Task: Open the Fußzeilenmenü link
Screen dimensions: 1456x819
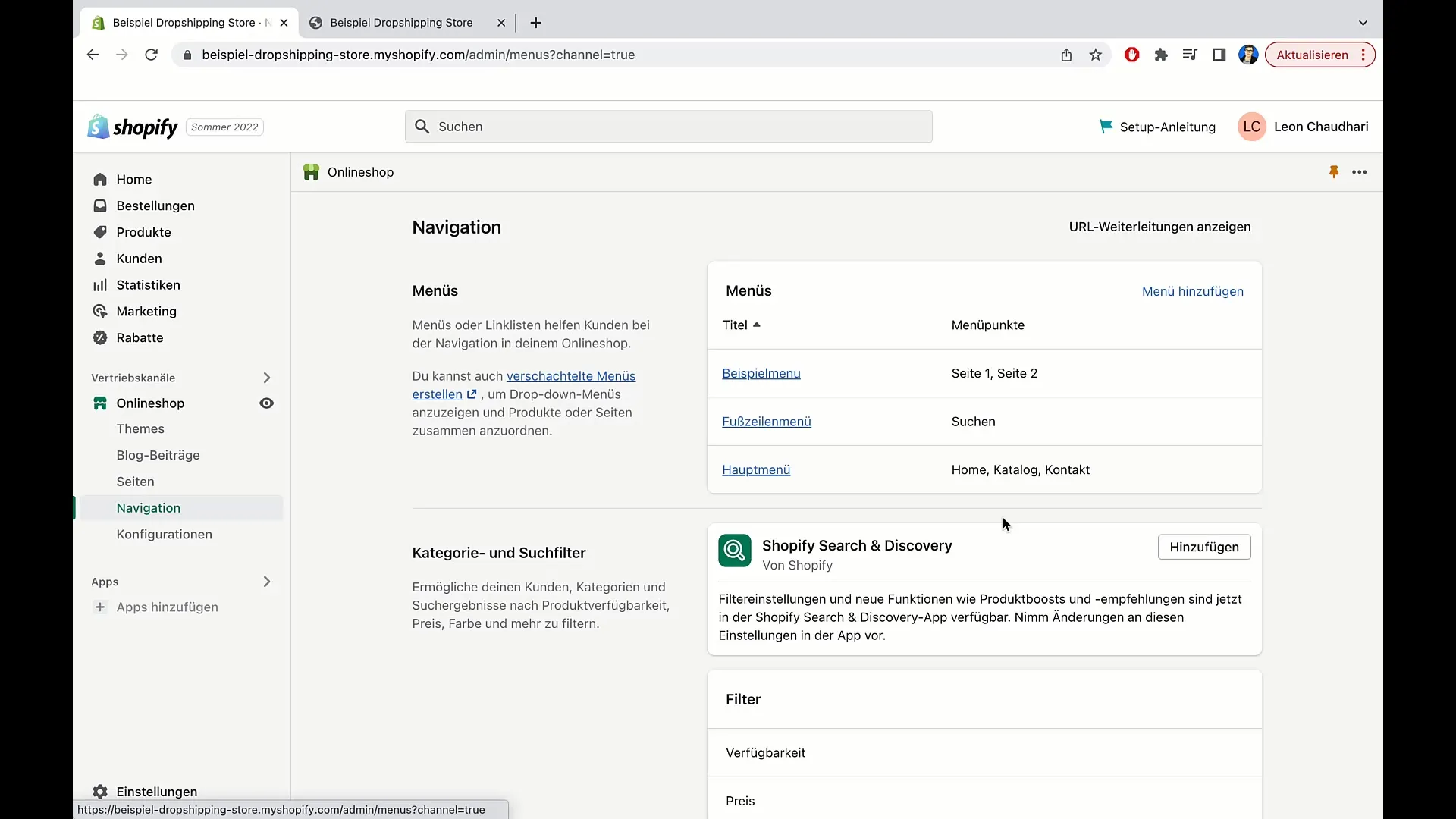Action: tap(766, 421)
